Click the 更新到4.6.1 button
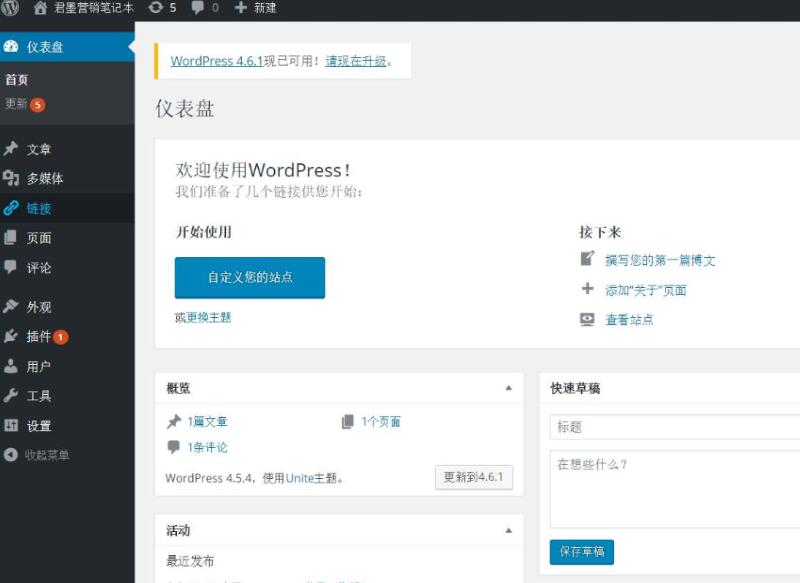 [x=474, y=477]
